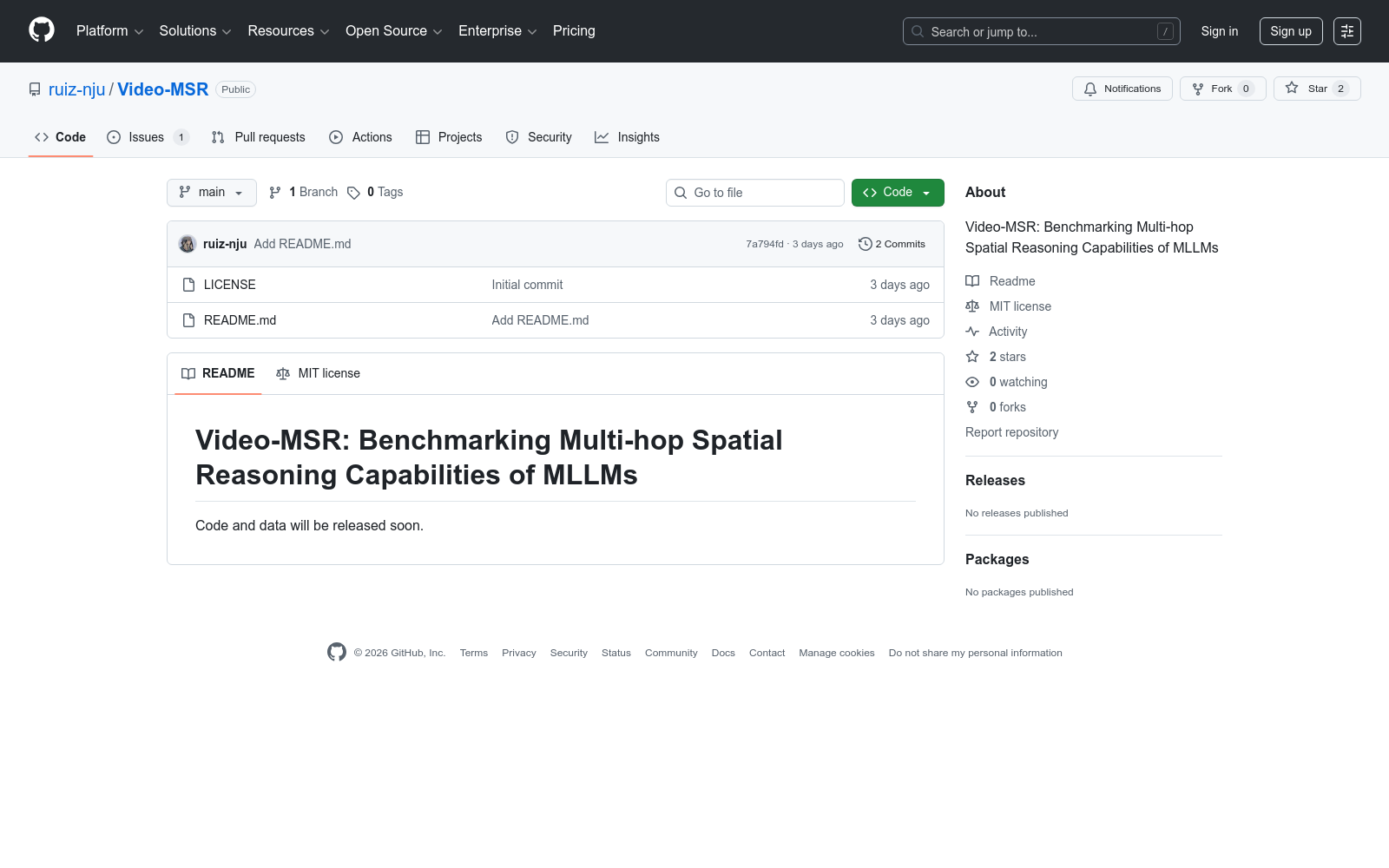
Task: Click Report repository
Action: point(1011,432)
